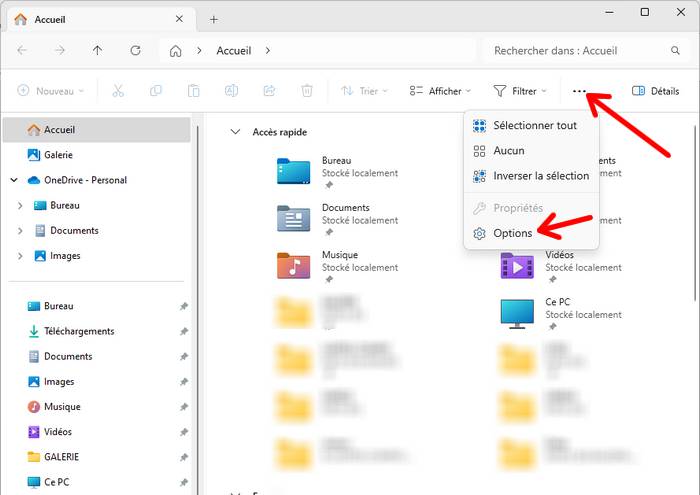Open a new tab with plus button
The height and width of the screenshot is (495, 700).
[214, 20]
